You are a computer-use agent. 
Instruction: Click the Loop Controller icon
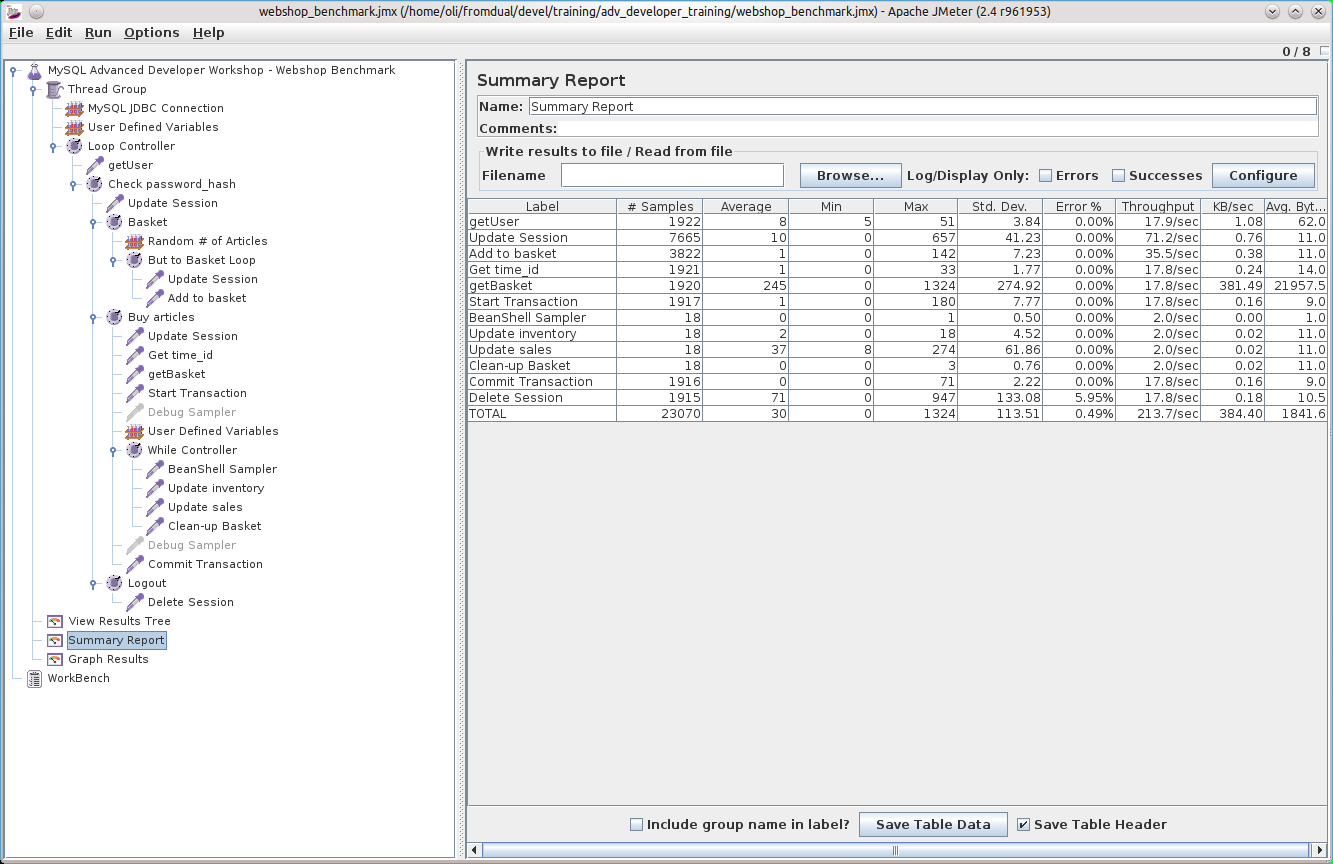point(75,146)
